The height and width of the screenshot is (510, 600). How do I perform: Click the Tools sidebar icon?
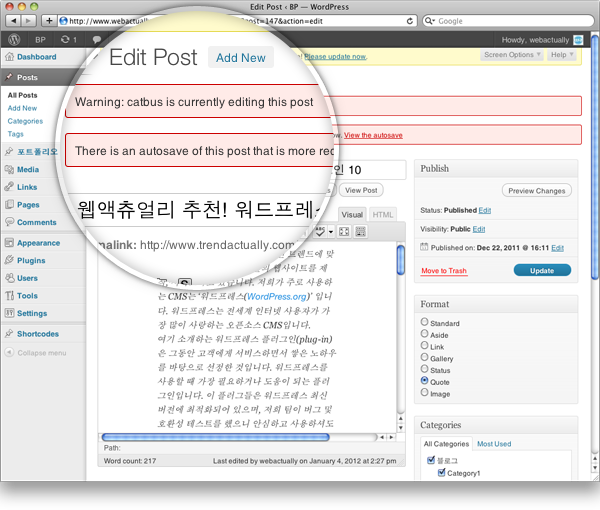(9, 295)
